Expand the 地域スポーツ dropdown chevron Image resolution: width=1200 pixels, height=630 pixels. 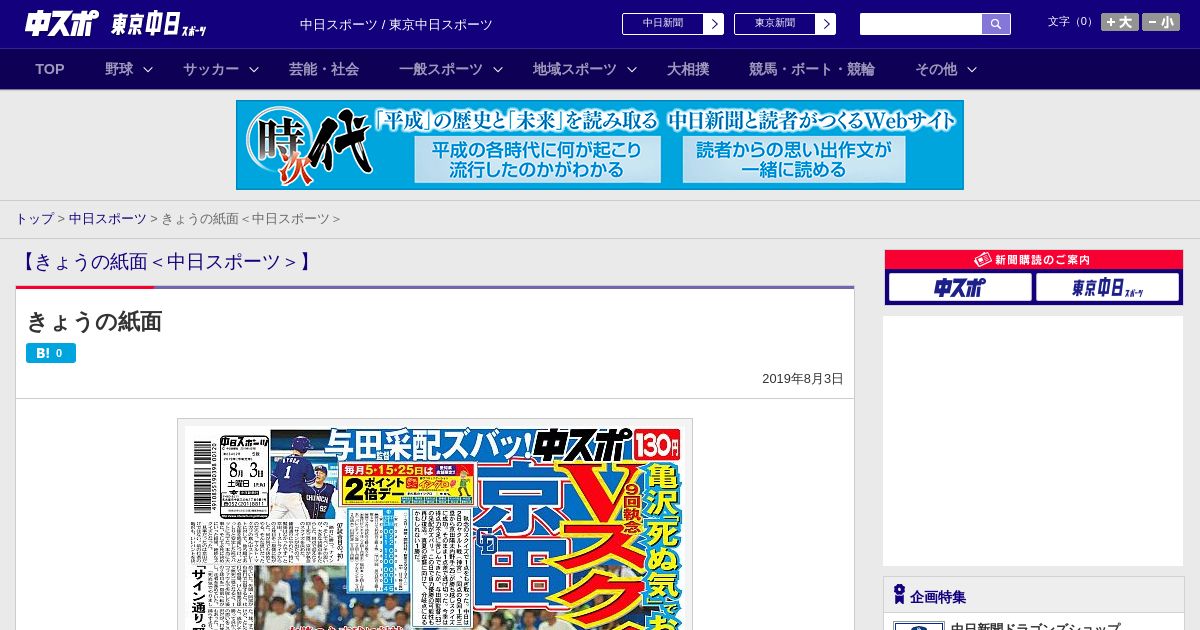[x=632, y=69]
